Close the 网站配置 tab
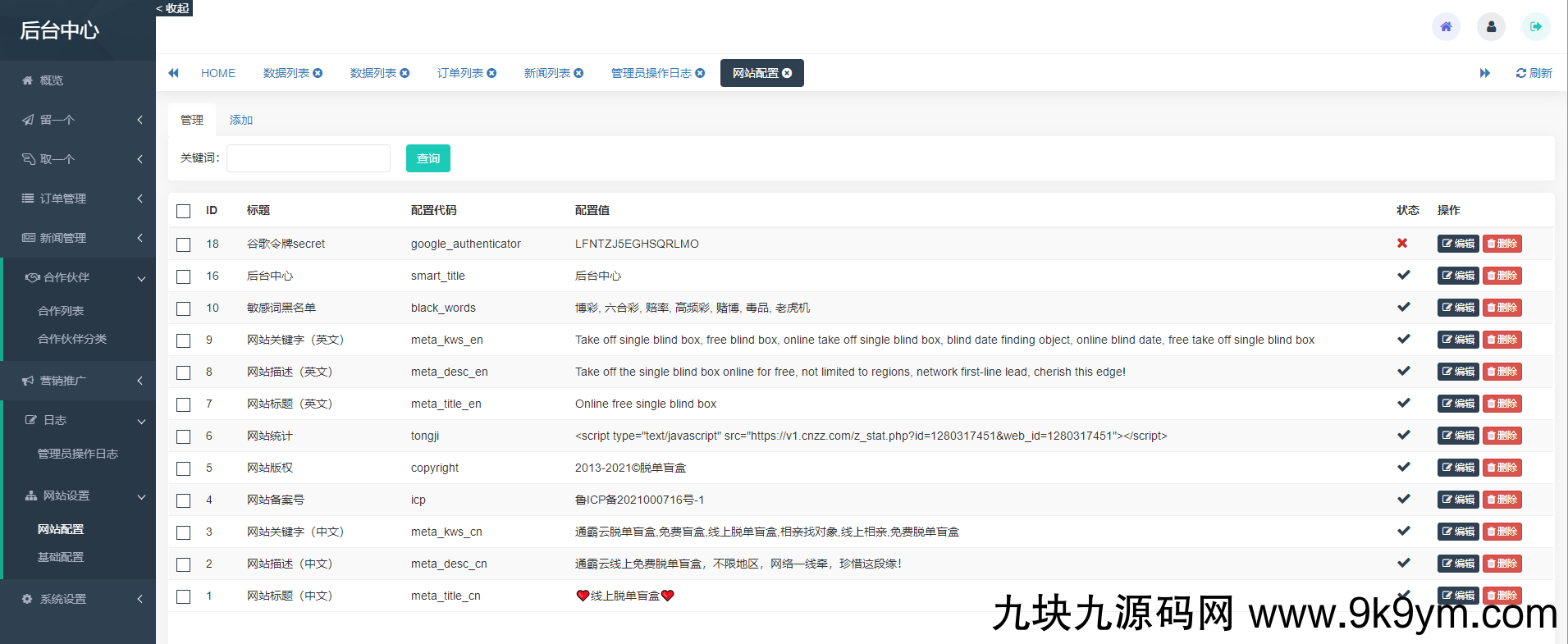1568x644 pixels. click(x=787, y=73)
